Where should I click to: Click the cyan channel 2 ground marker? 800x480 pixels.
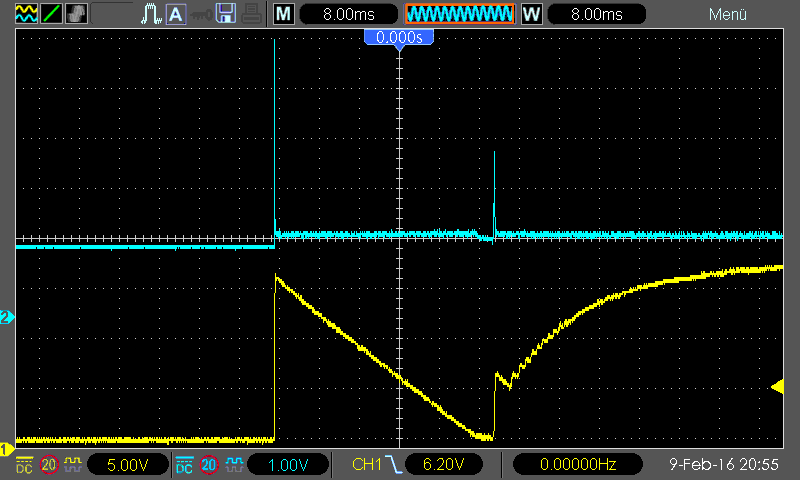7,317
